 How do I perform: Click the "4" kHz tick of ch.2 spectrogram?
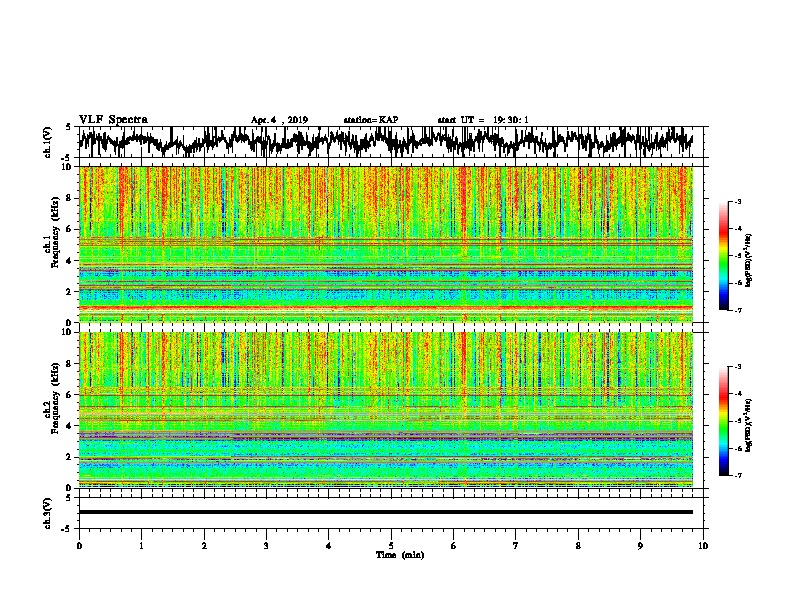(x=69, y=426)
